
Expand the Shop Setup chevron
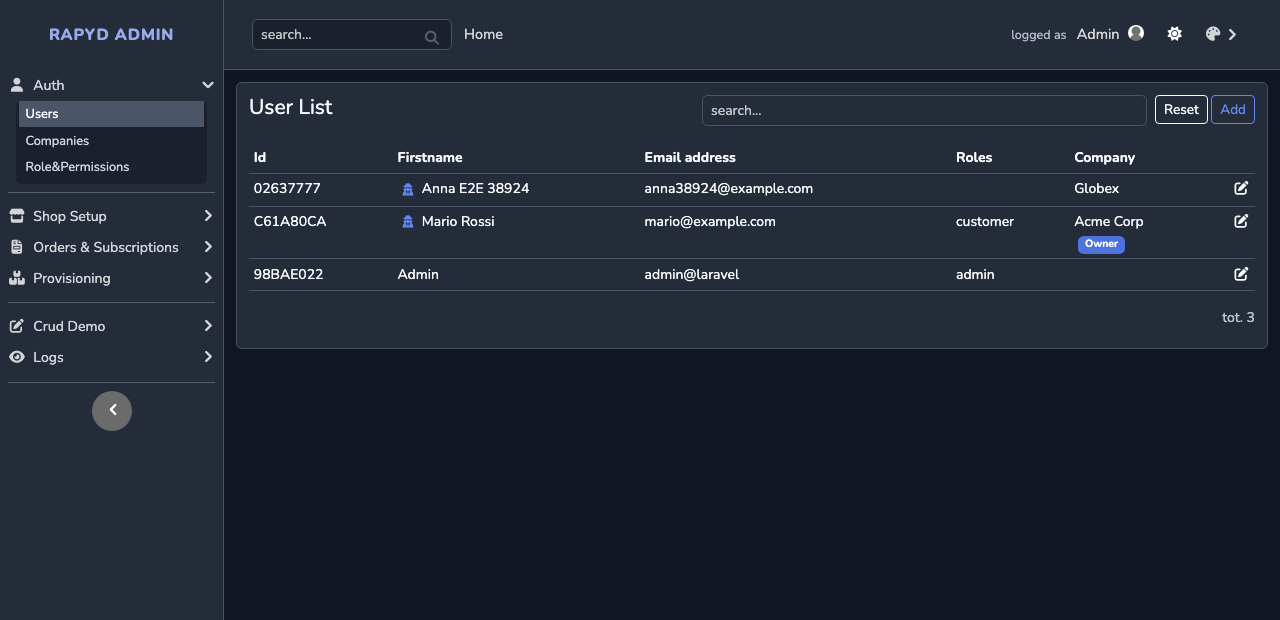coord(208,216)
